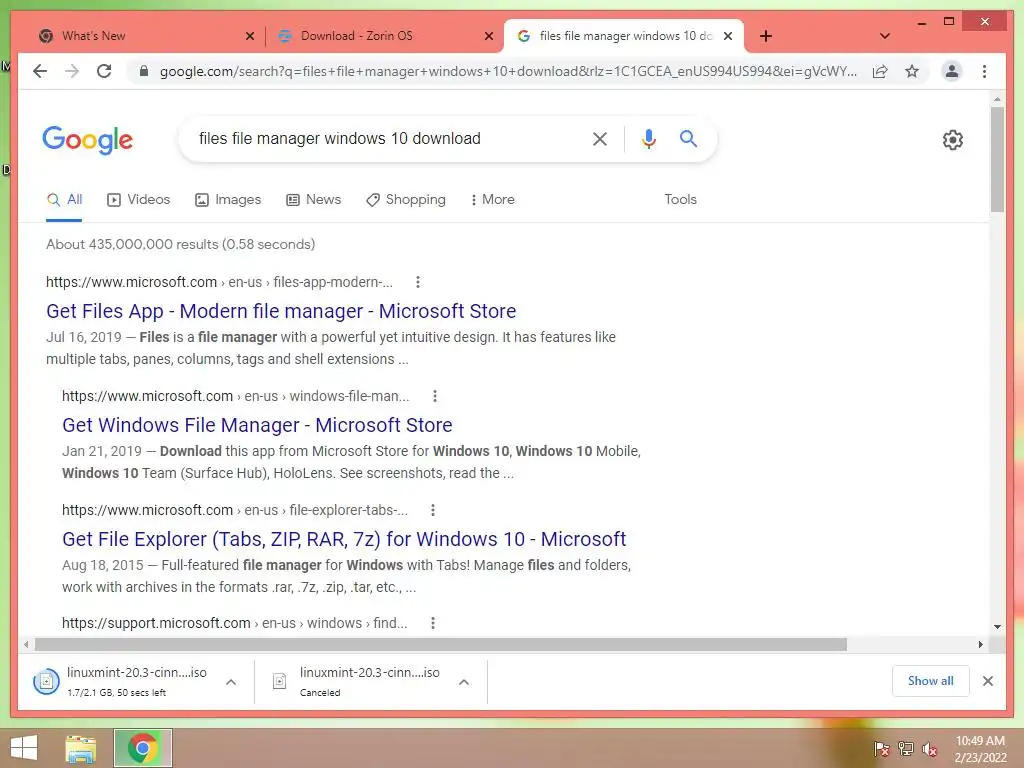Open Get File Explorer Tabs ZIP link

click(x=344, y=539)
